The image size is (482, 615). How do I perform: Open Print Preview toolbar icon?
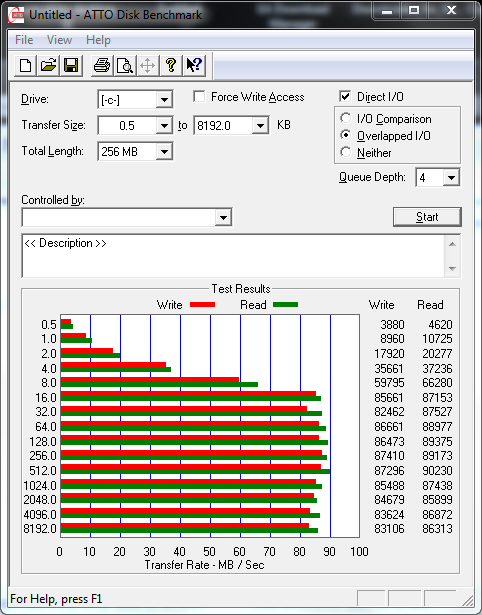pos(125,65)
